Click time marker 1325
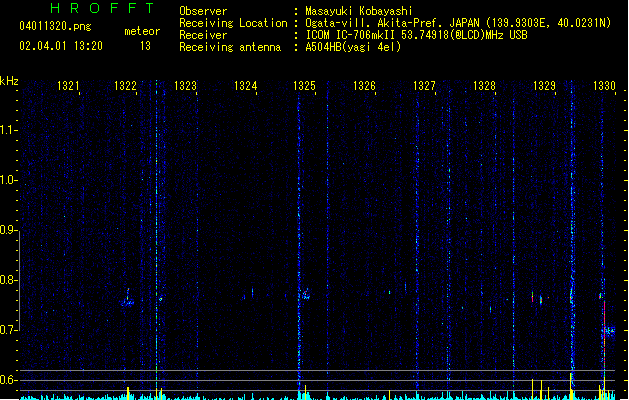 tap(304, 86)
